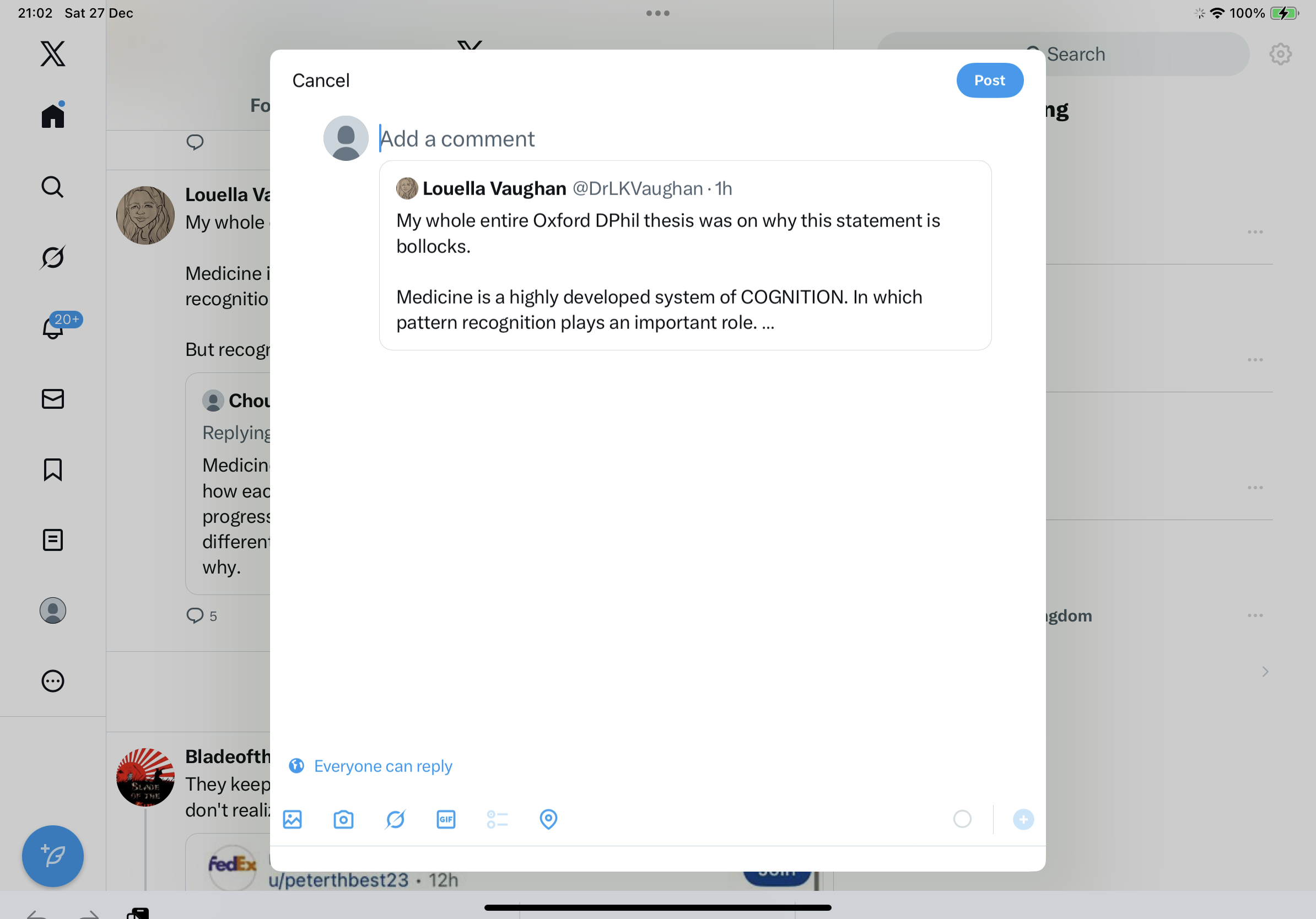Expand the trends chevron arrow on the right

point(1265,672)
